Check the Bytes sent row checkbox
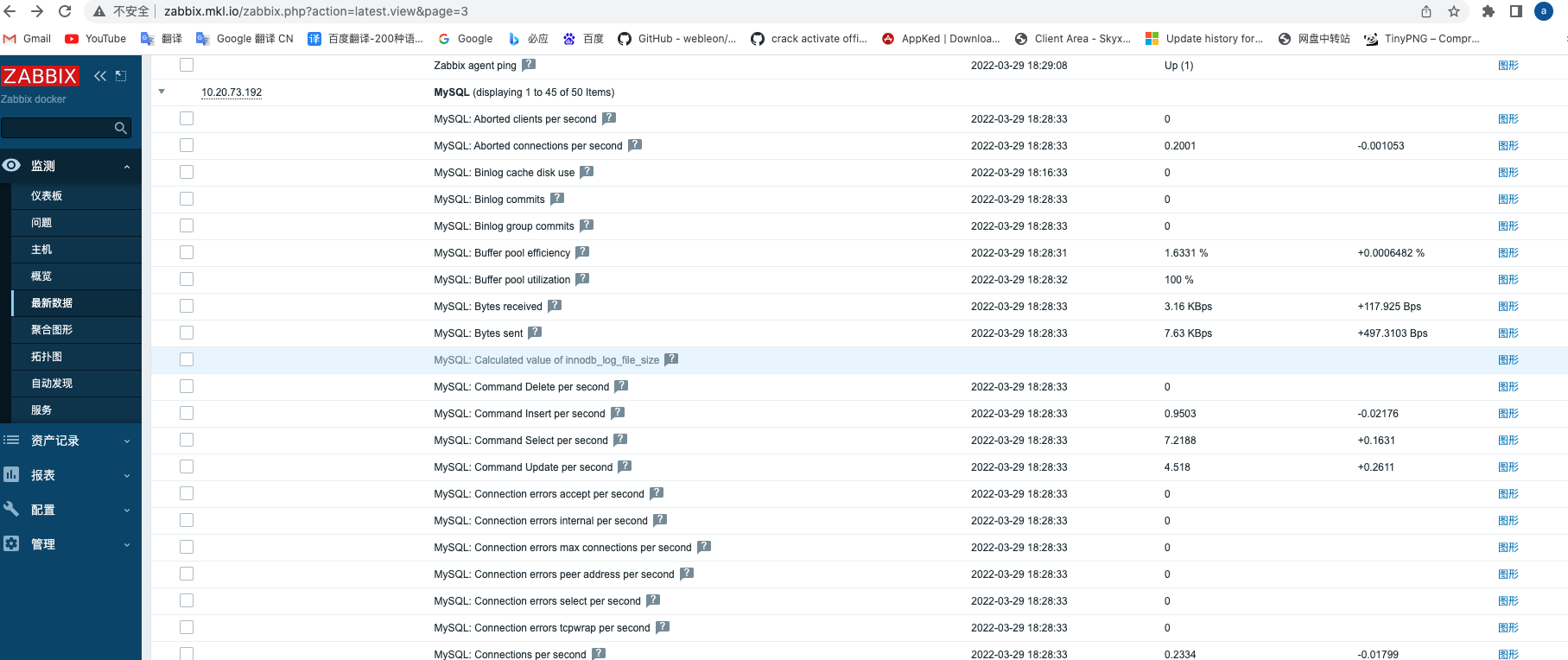 point(187,333)
